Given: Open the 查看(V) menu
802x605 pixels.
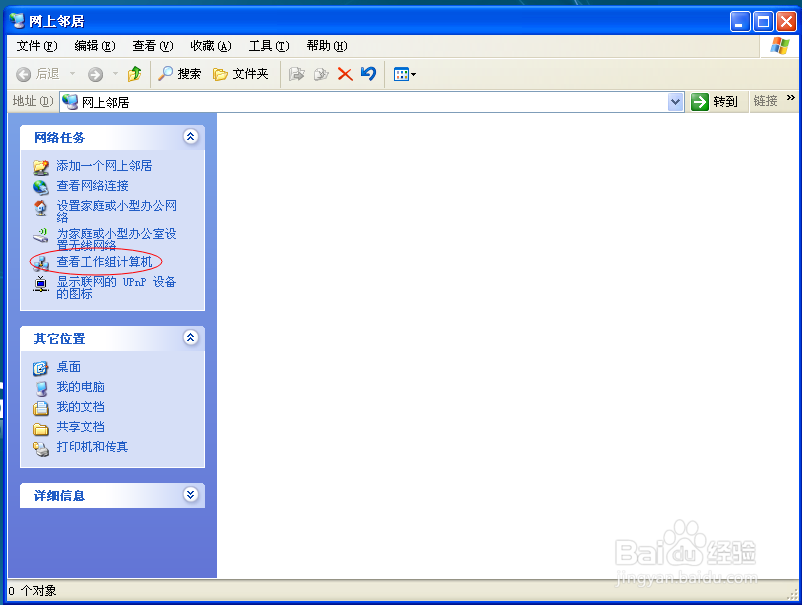Looking at the screenshot, I should [152, 46].
